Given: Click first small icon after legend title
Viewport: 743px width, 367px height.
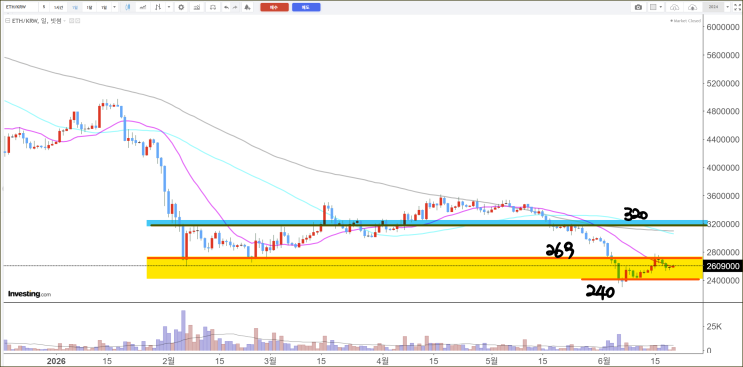Looking at the screenshot, I should (x=72, y=21).
